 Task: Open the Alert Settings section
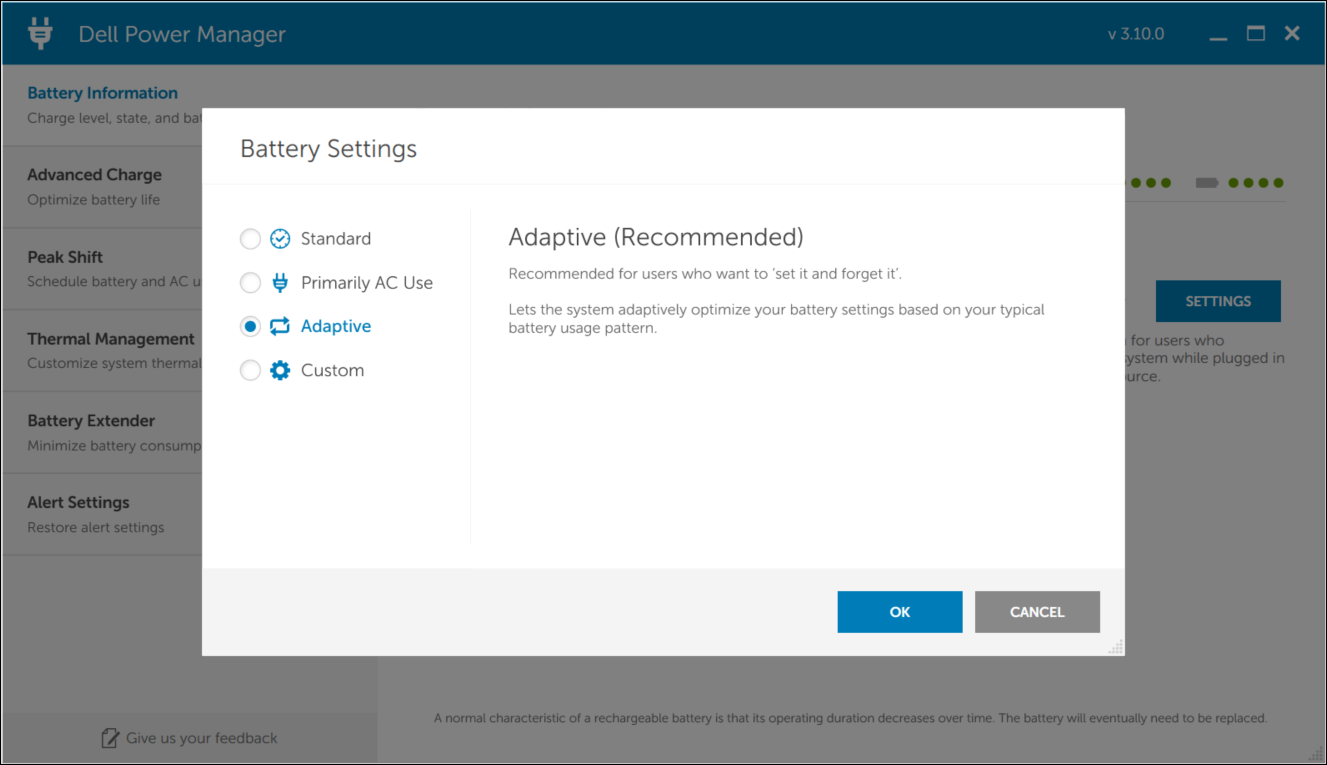77,501
